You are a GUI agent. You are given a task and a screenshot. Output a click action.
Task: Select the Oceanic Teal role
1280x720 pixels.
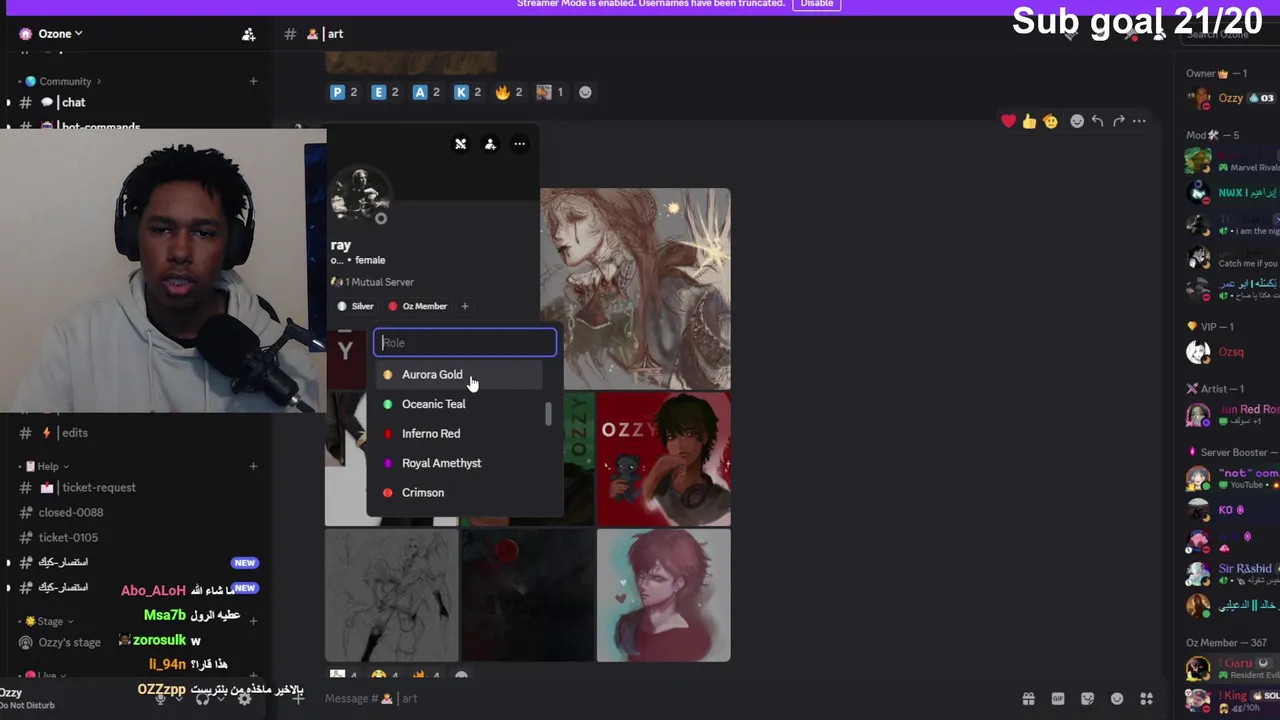[x=459, y=404]
